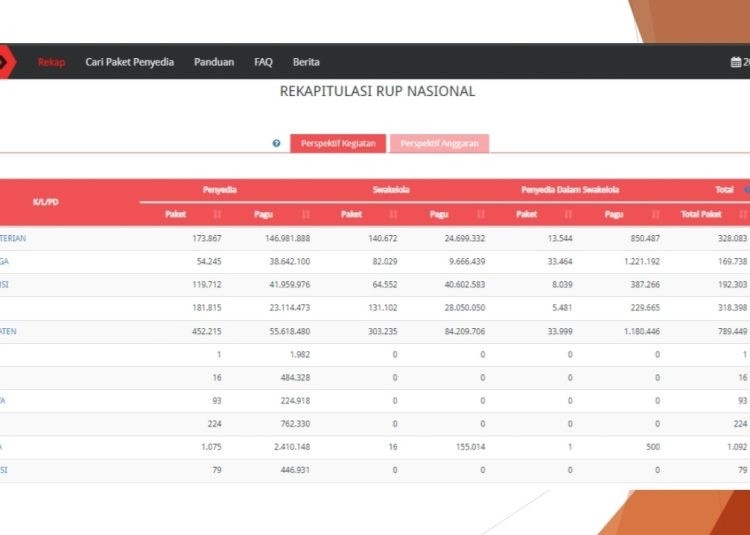Screen dimensions: 750x535
Task: Select the cell value 1.092
Action: click(737, 447)
